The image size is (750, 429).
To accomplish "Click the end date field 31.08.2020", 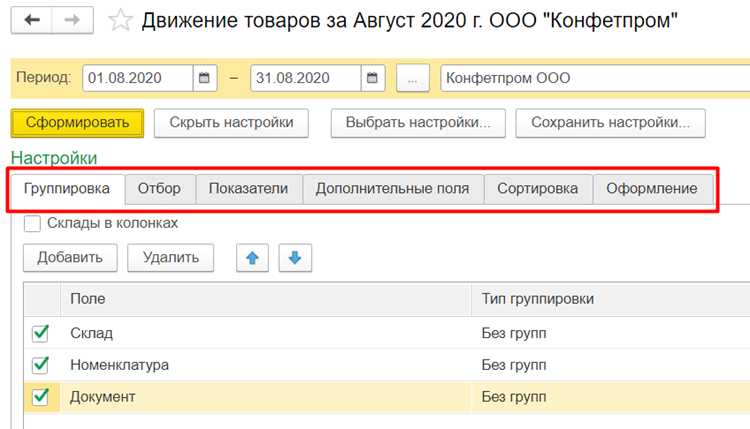I will [x=306, y=78].
